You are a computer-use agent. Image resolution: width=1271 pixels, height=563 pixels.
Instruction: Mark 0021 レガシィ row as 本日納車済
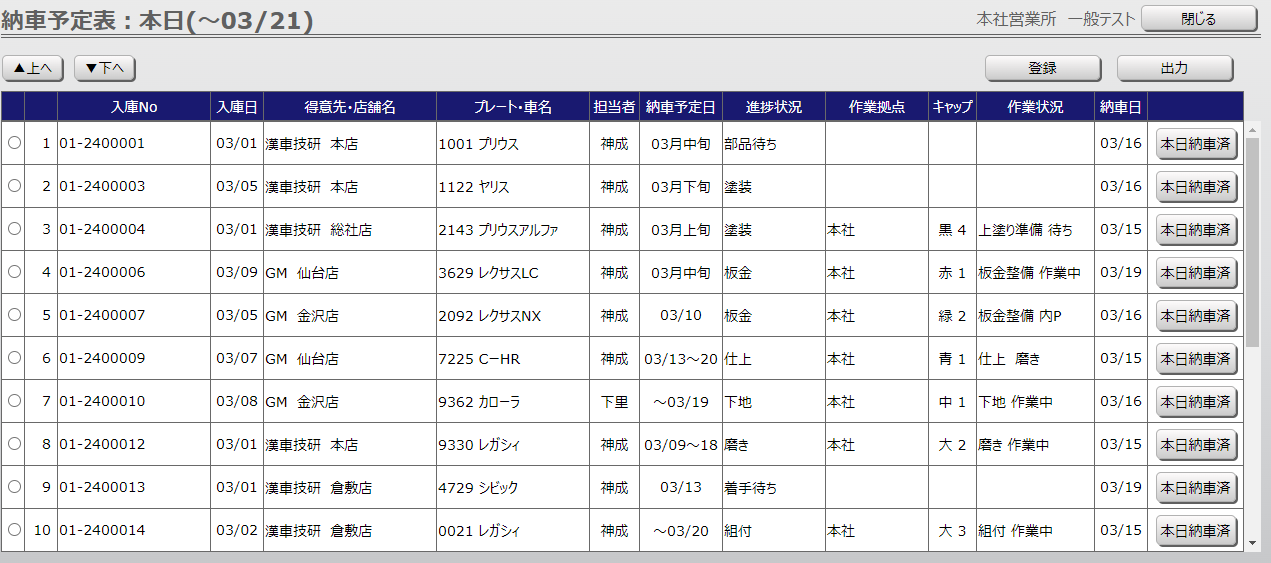tap(1196, 531)
